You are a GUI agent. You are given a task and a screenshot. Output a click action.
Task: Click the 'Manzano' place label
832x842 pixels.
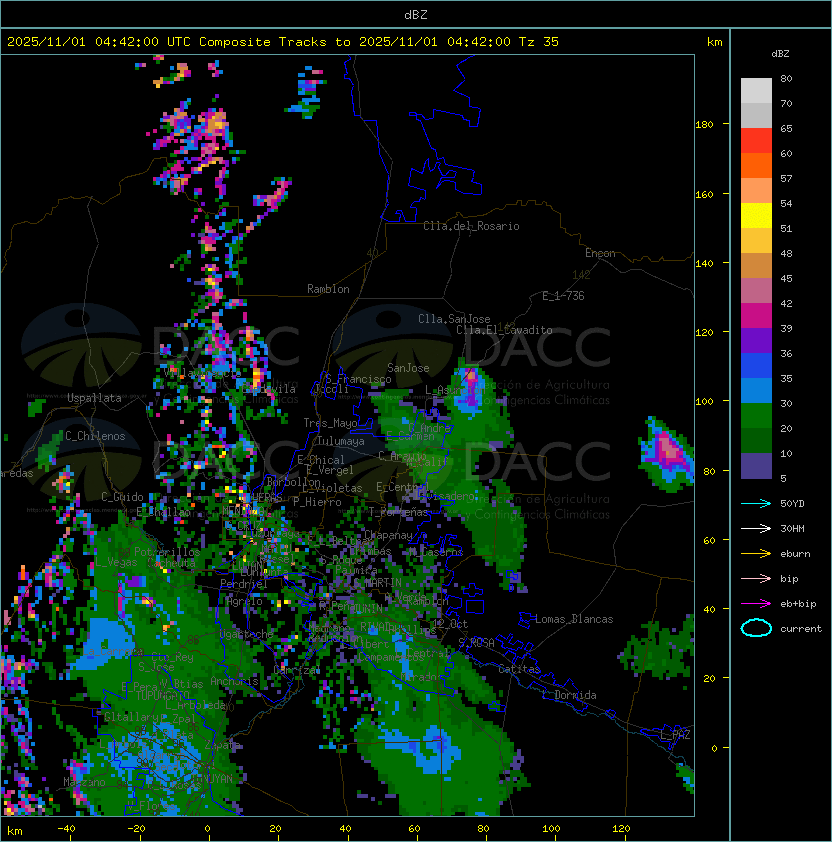[x=84, y=782]
